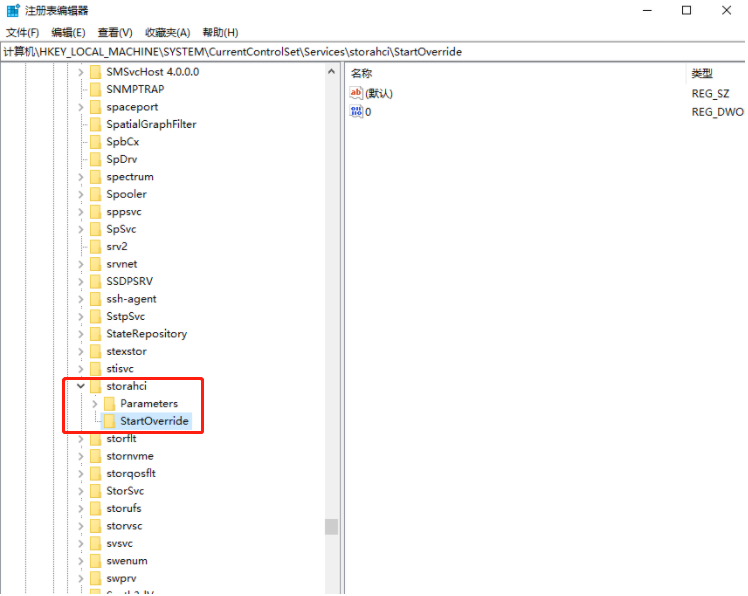Open the 文件(F) menu

[x=22, y=33]
